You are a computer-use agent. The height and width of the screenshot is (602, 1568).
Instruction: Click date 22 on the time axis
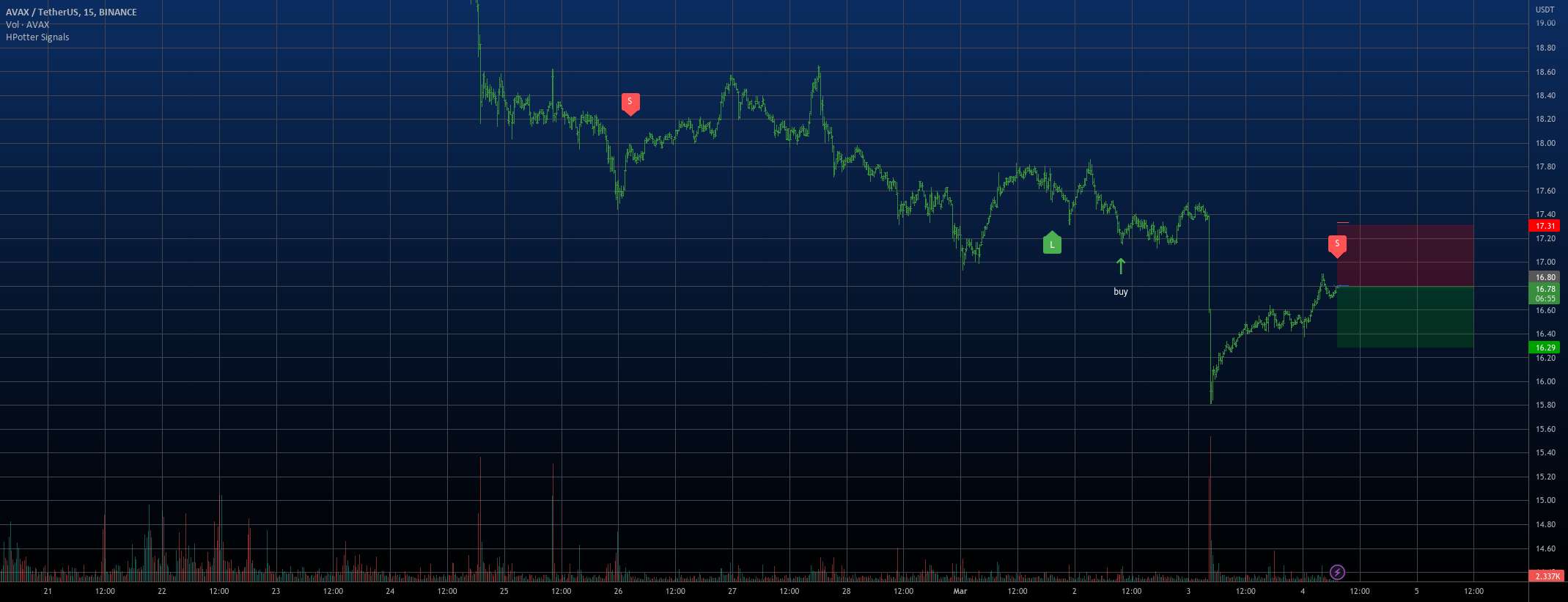162,591
